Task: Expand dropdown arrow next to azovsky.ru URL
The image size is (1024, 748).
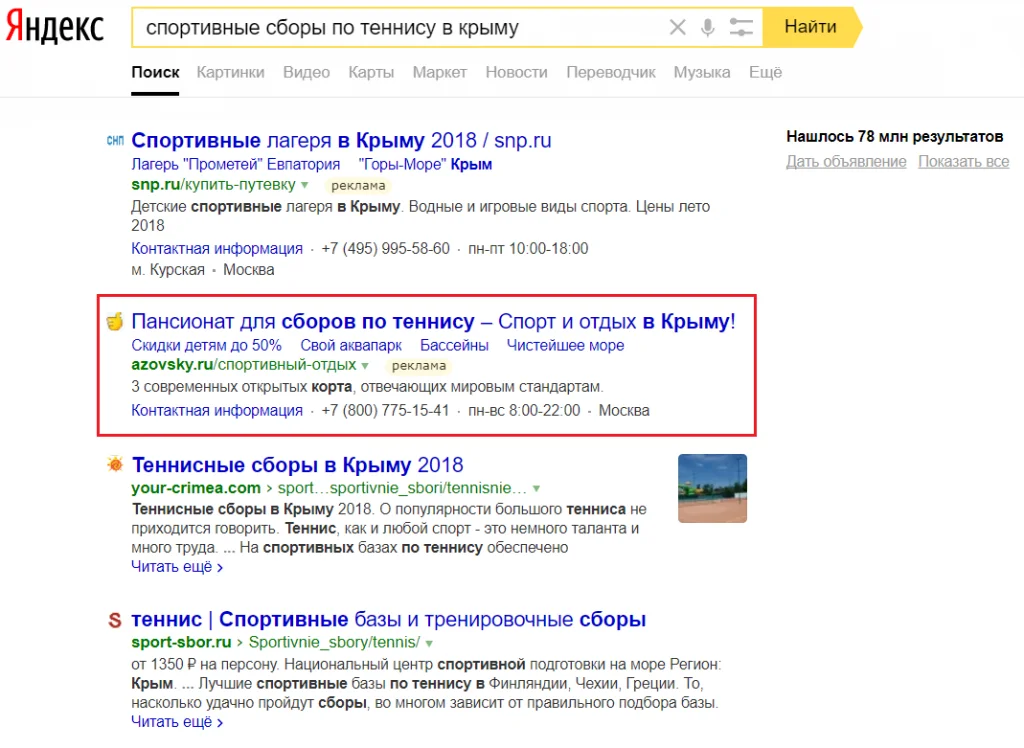Action: pos(365,366)
